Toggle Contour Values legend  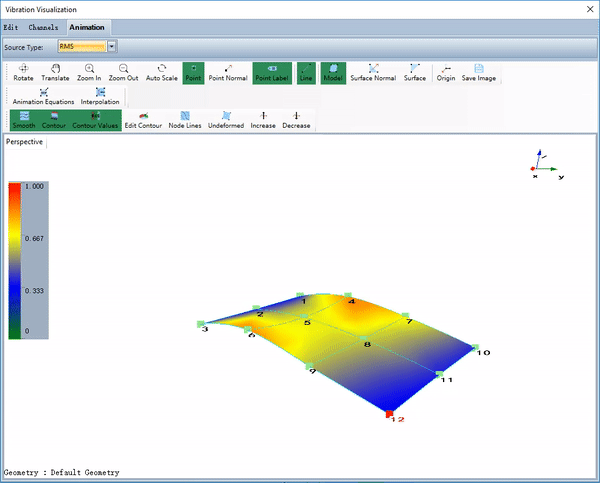(x=95, y=120)
